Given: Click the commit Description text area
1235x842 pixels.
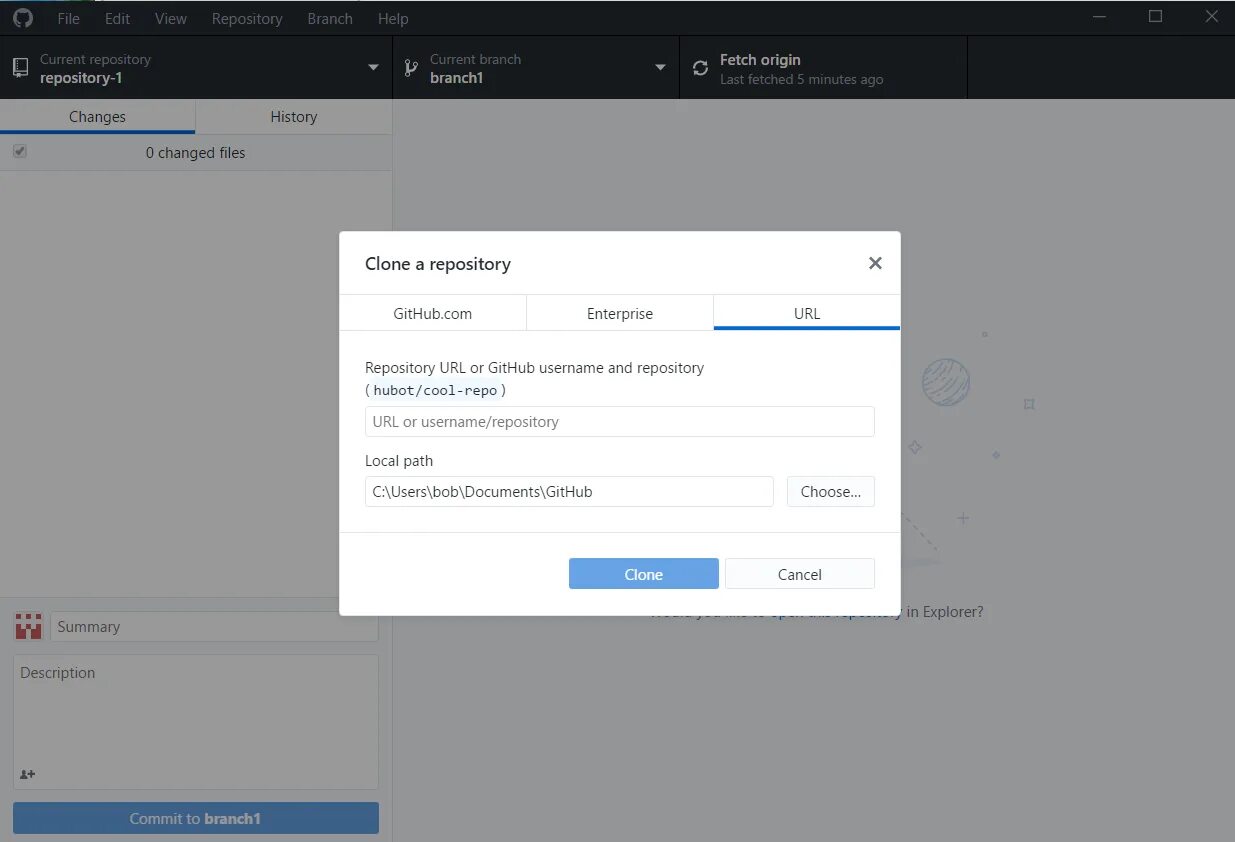Looking at the screenshot, I should [x=196, y=721].
